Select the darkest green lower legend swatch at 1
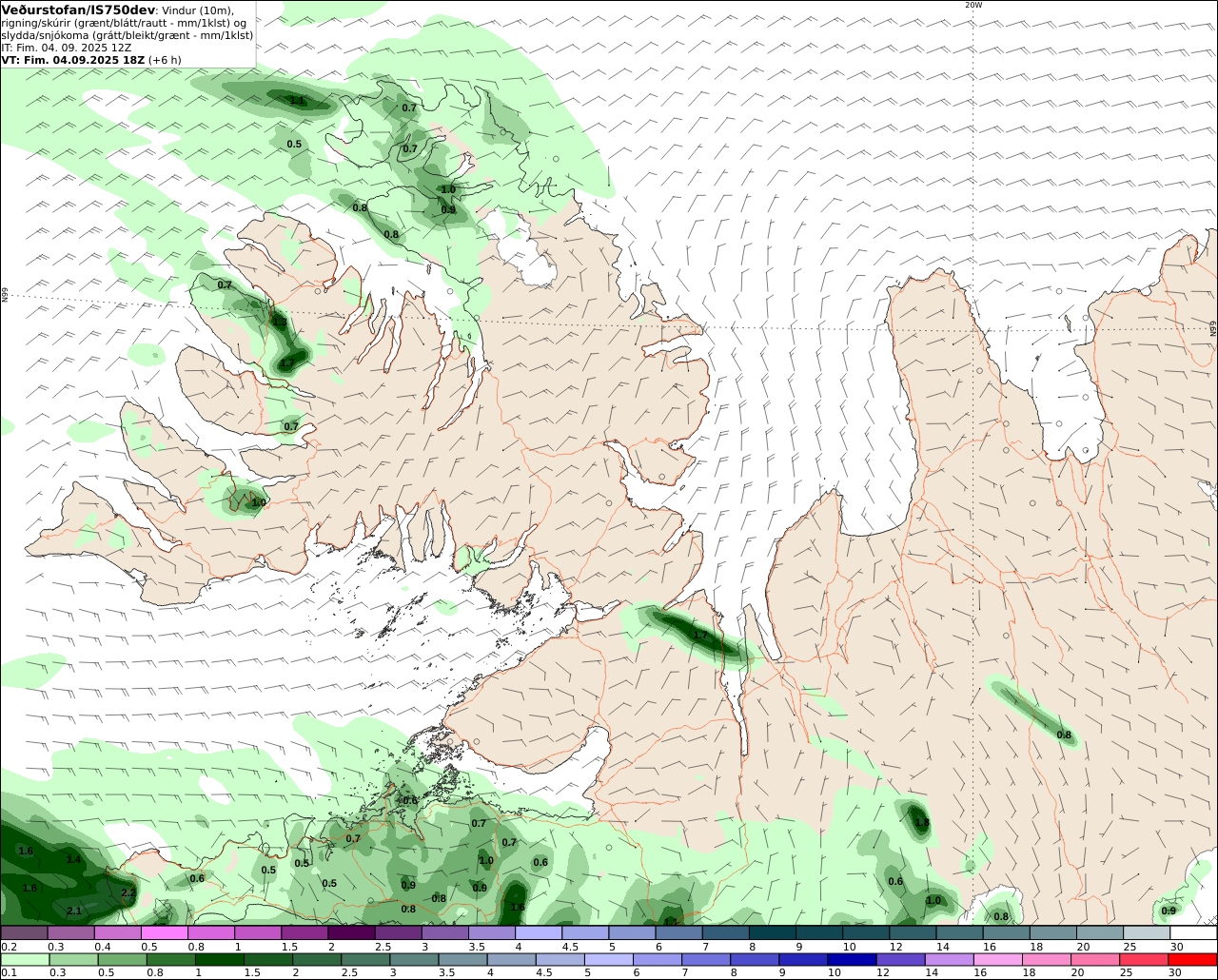Viewport: 1218px width, 980px height. point(222,959)
